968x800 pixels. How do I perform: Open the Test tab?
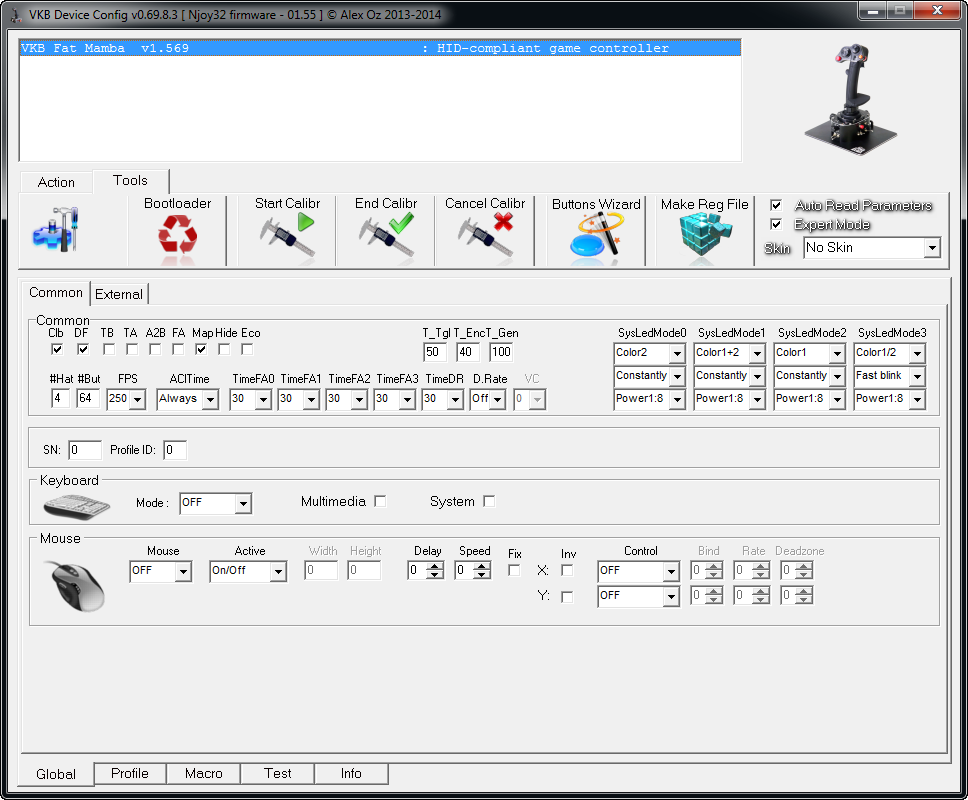click(277, 773)
